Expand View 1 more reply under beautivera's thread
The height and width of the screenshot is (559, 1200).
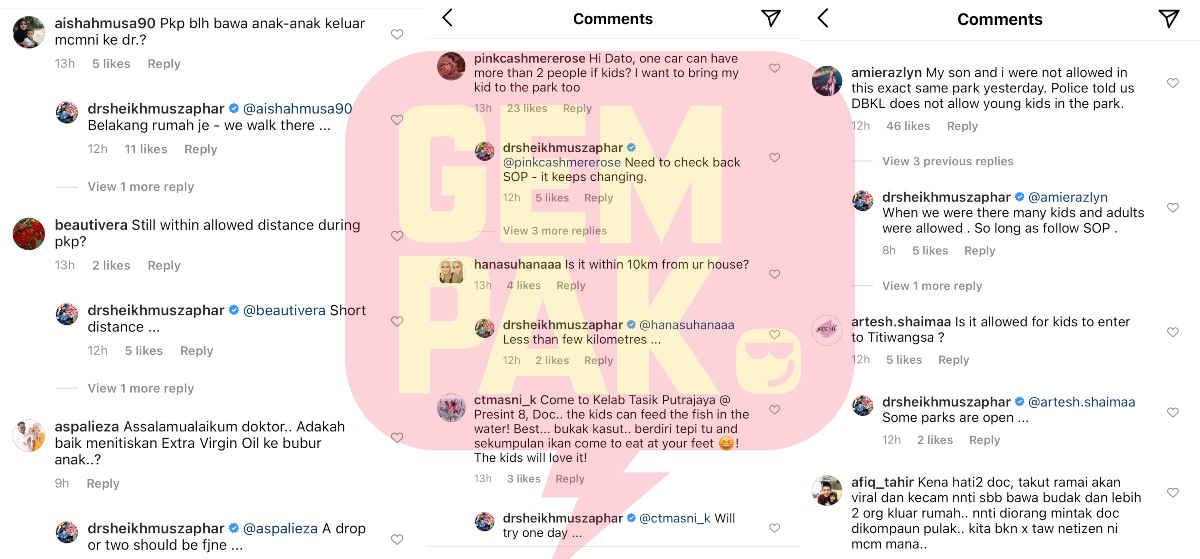(140, 388)
